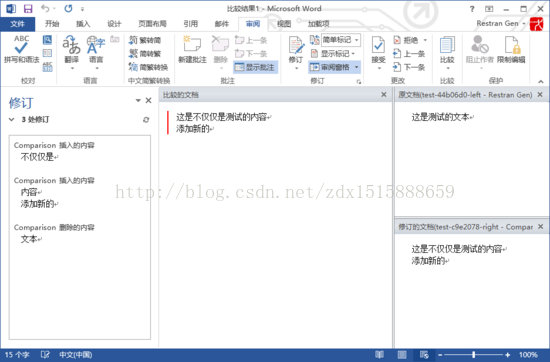
Task: Convert text using 繁转简
Action: click(x=145, y=40)
